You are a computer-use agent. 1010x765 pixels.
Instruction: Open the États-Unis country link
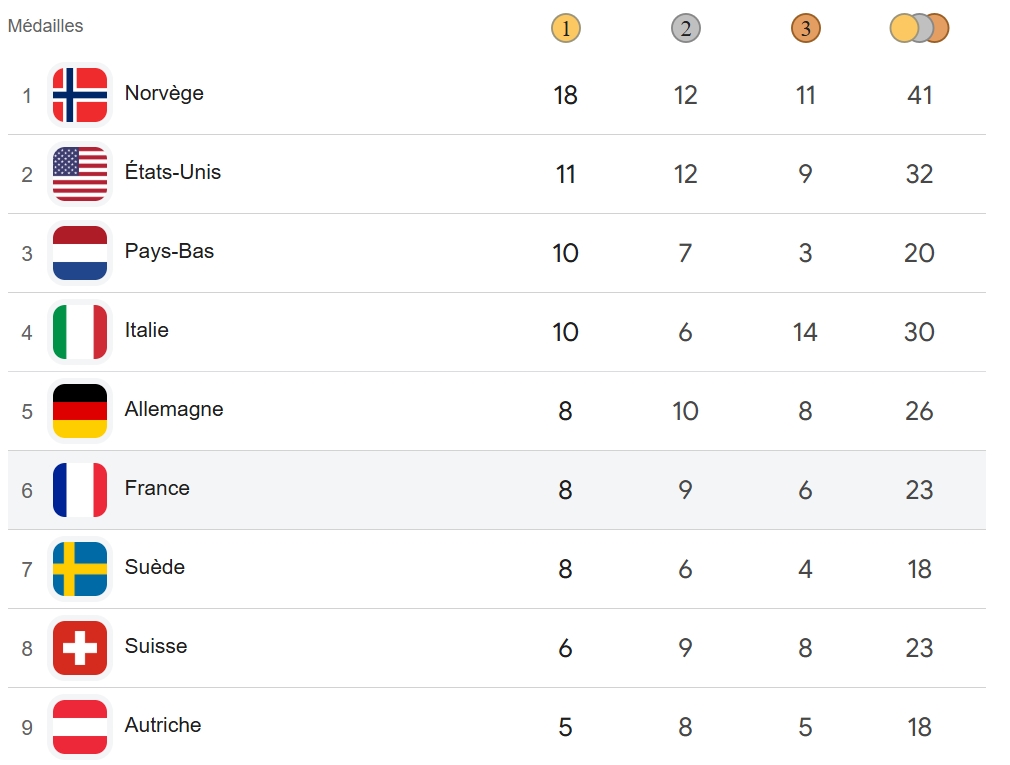tap(172, 172)
